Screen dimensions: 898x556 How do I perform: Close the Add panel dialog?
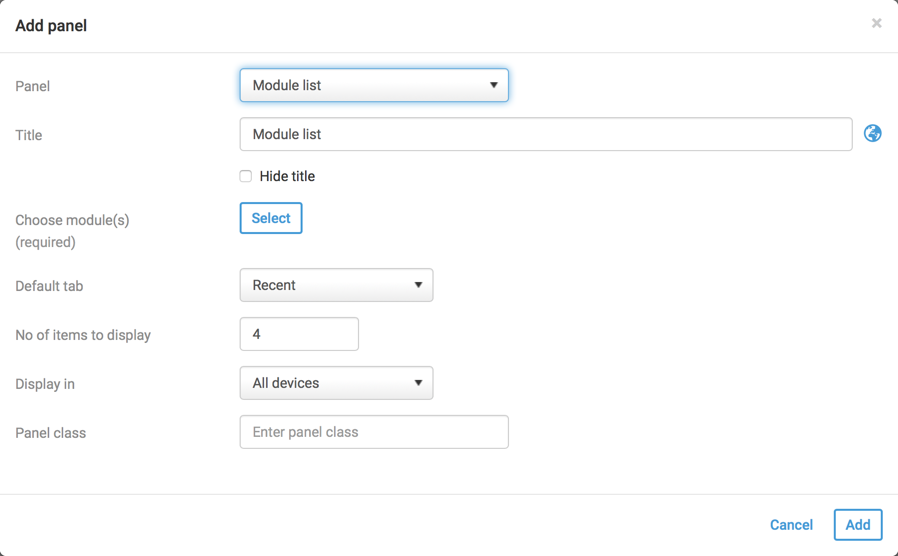[876, 23]
